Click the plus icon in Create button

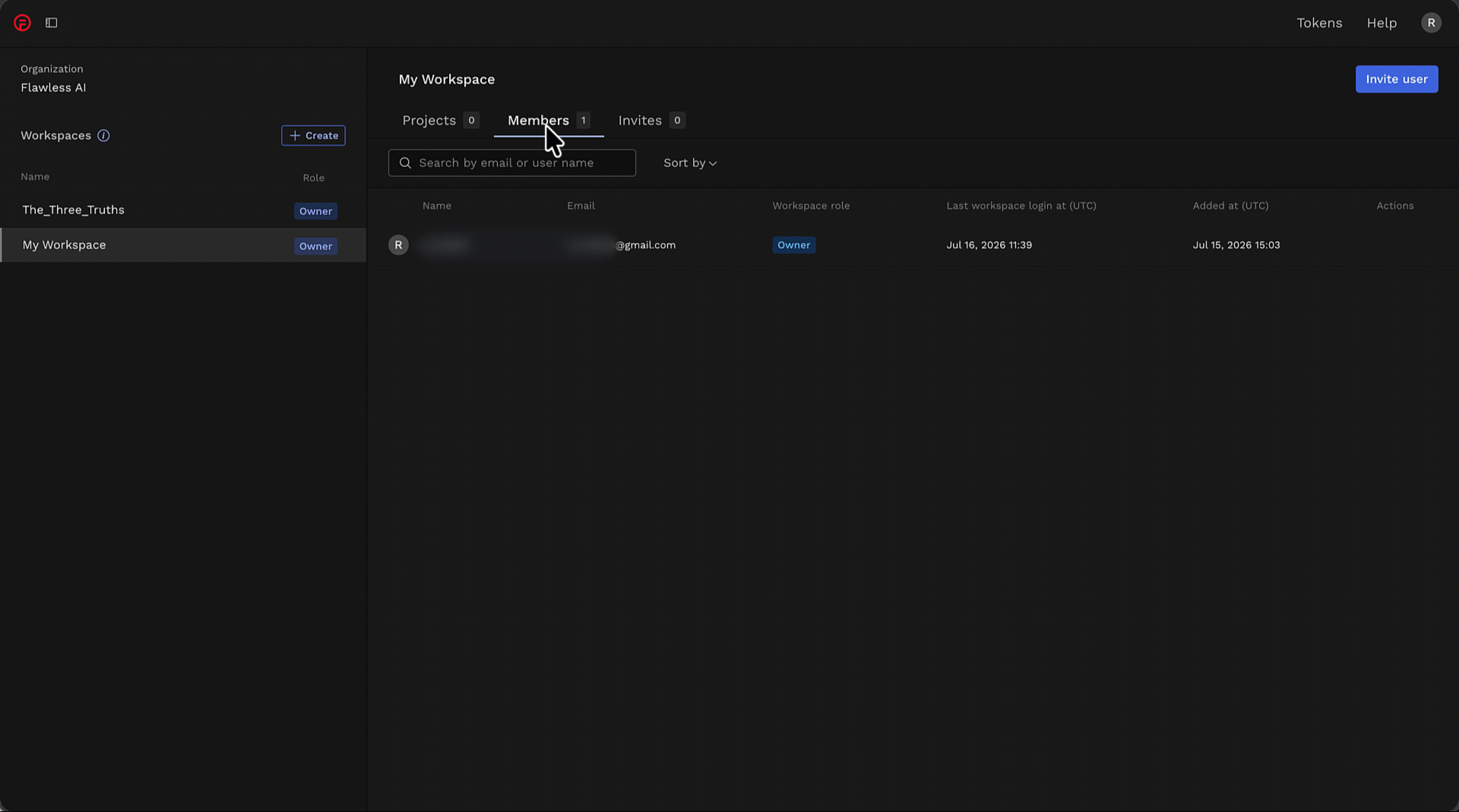tap(295, 135)
